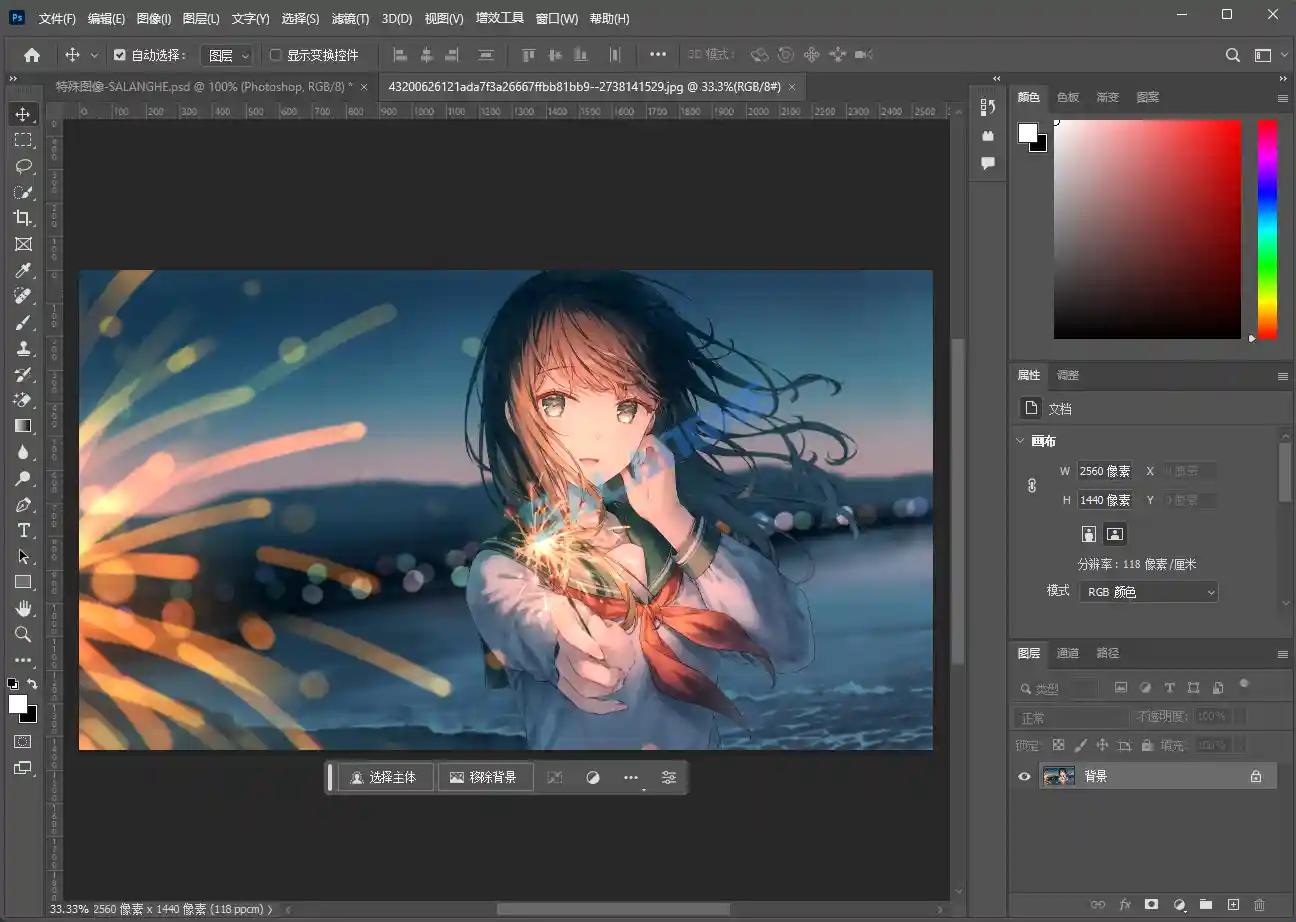Click the 移除背景 button
Image resolution: width=1296 pixels, height=922 pixels.
(x=485, y=777)
